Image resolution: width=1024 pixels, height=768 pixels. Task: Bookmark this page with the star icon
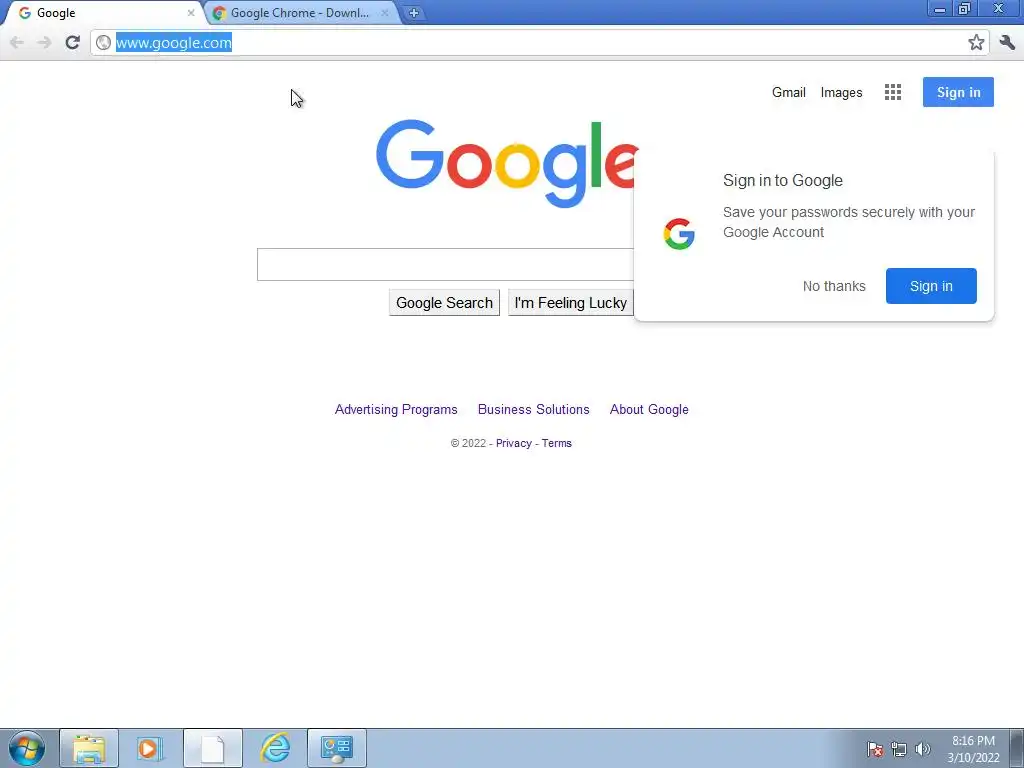click(x=976, y=42)
